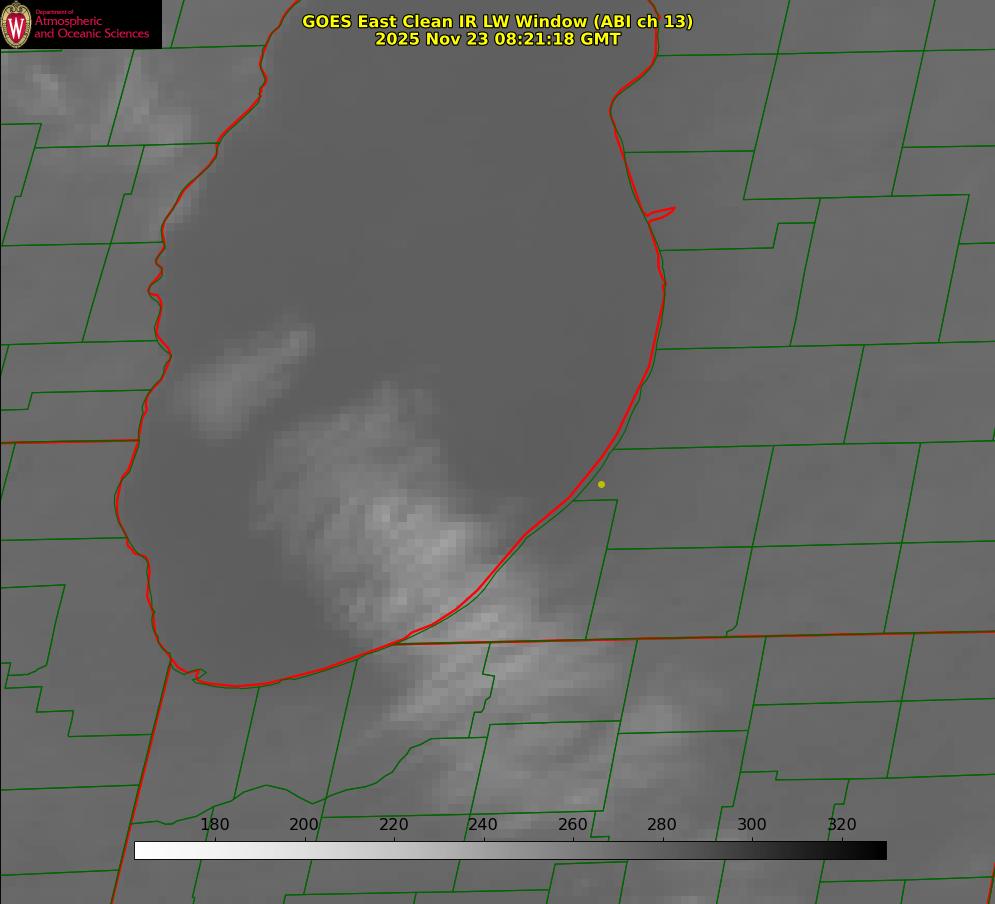
Task: Click the 260 tick label on the colorbar
Action: coord(573,824)
